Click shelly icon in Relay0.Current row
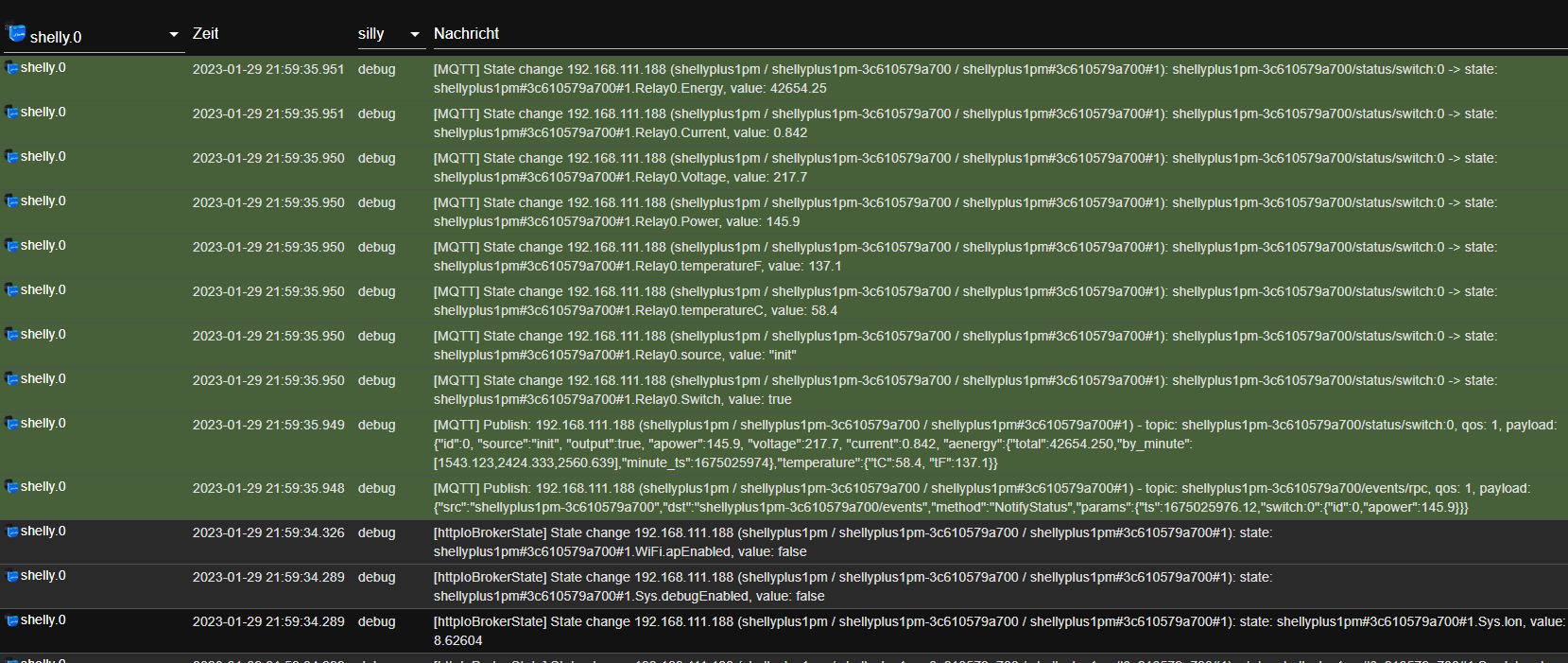The width and height of the screenshot is (1568, 663). click(12, 112)
